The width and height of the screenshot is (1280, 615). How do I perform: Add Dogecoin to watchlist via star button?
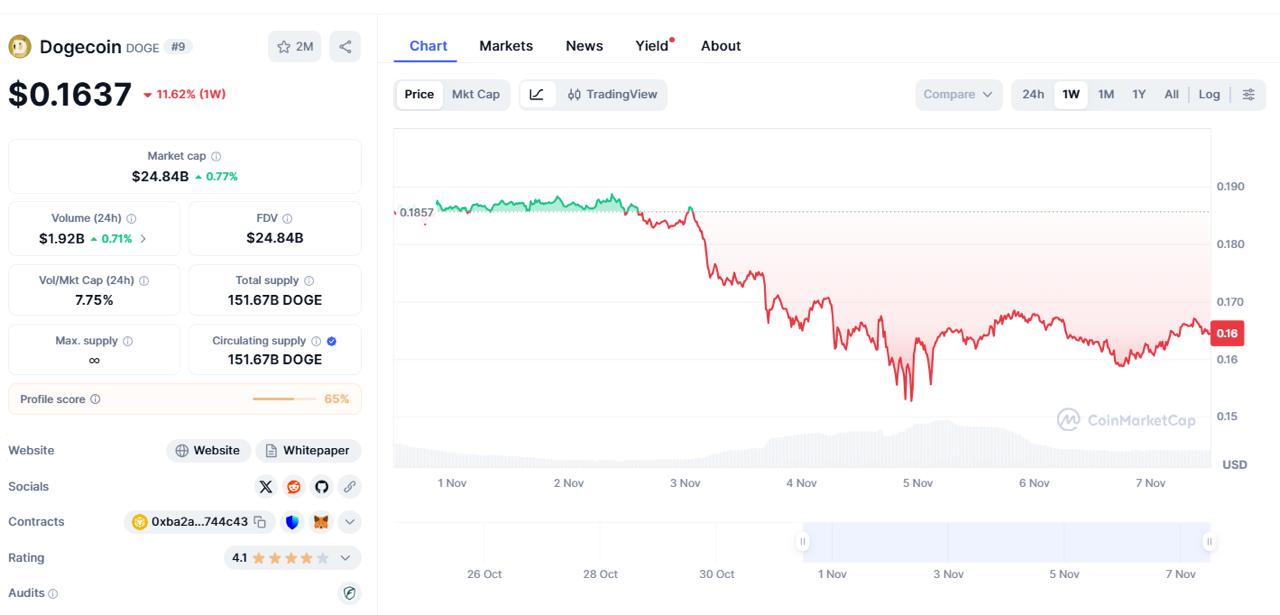[294, 46]
